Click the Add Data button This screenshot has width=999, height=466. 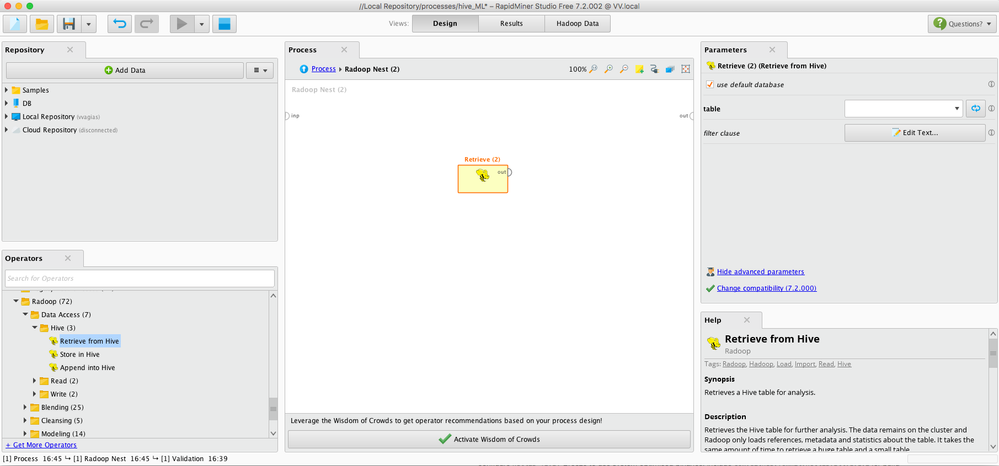[125, 70]
